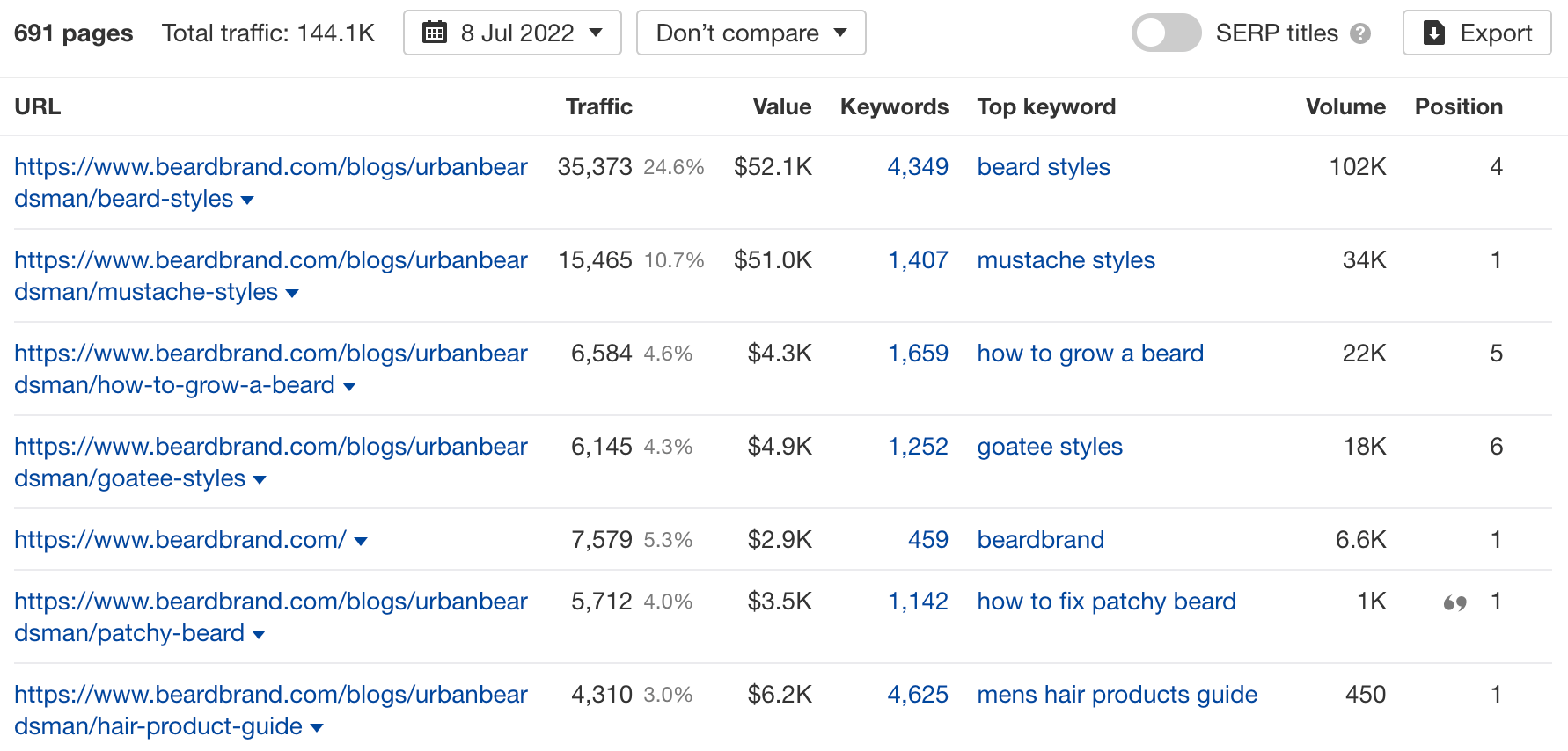Open the goatee-styles blog URL link
1568x751 pixels.
coord(271,463)
